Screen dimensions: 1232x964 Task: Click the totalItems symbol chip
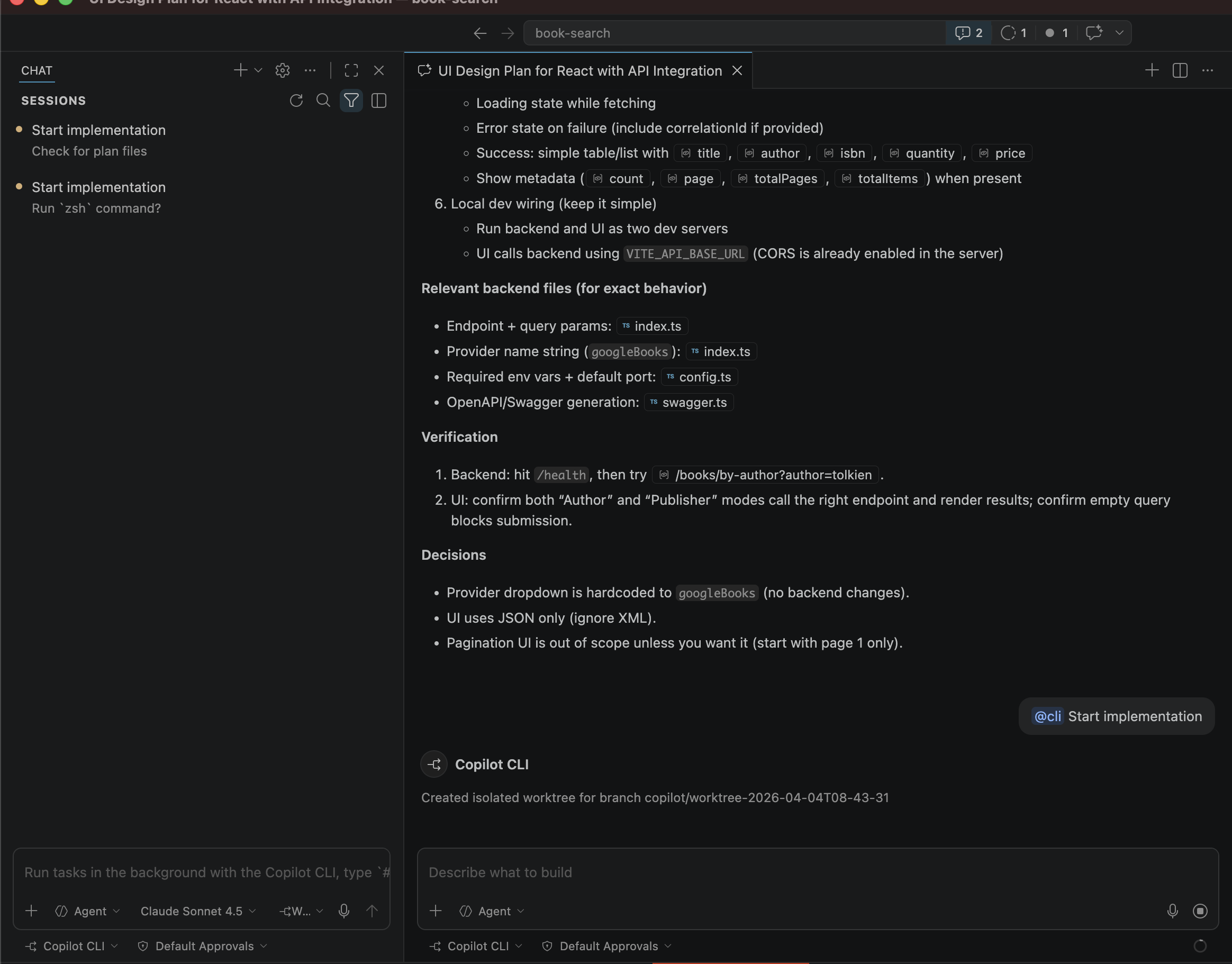880,178
